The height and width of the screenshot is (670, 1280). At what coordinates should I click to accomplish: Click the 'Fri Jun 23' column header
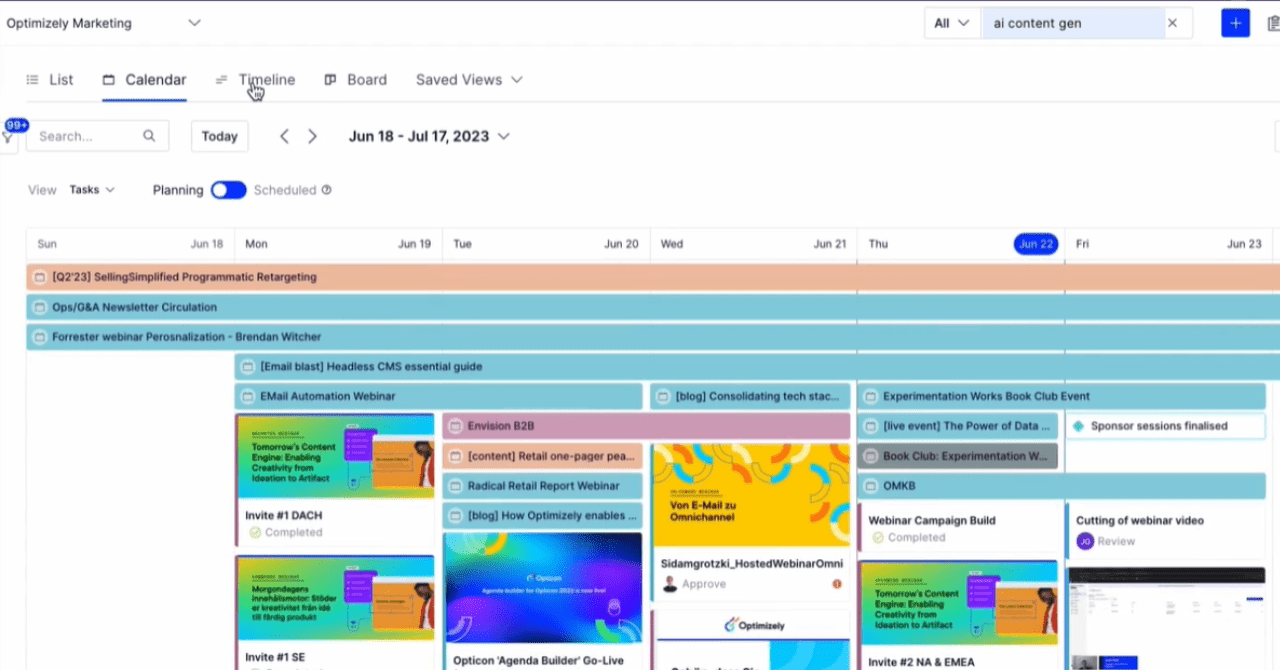tap(1169, 244)
